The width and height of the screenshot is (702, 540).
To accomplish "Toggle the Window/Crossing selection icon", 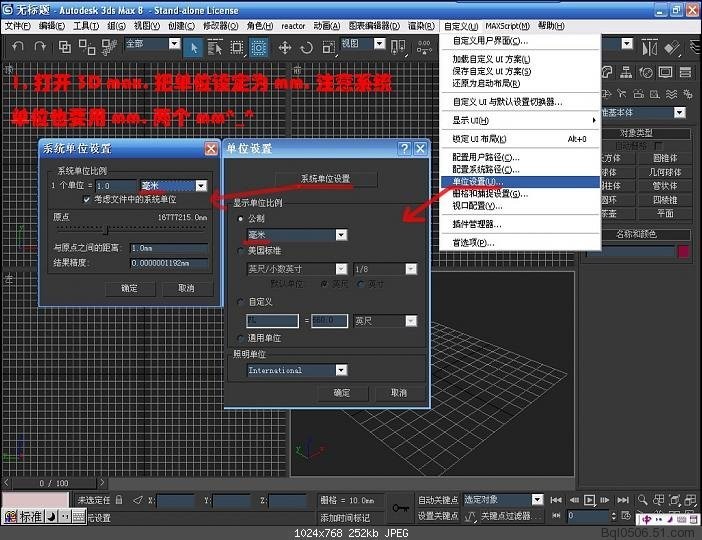I will point(259,47).
